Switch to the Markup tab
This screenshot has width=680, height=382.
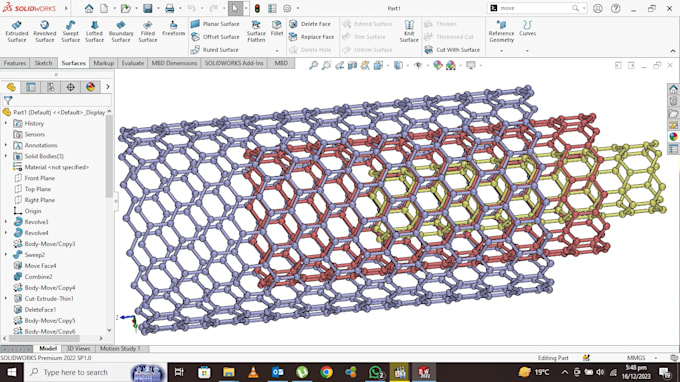104,63
